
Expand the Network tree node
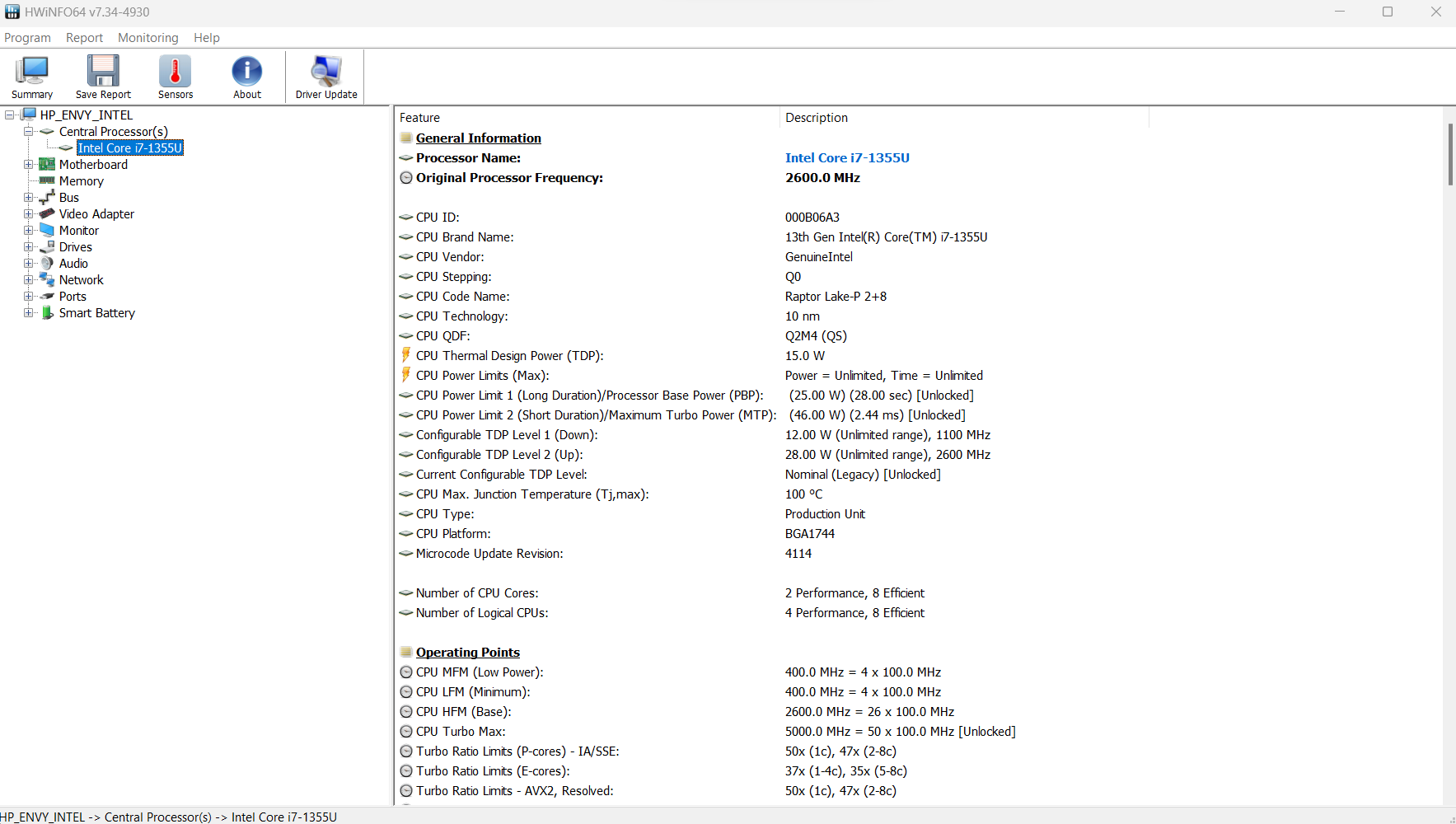[29, 280]
